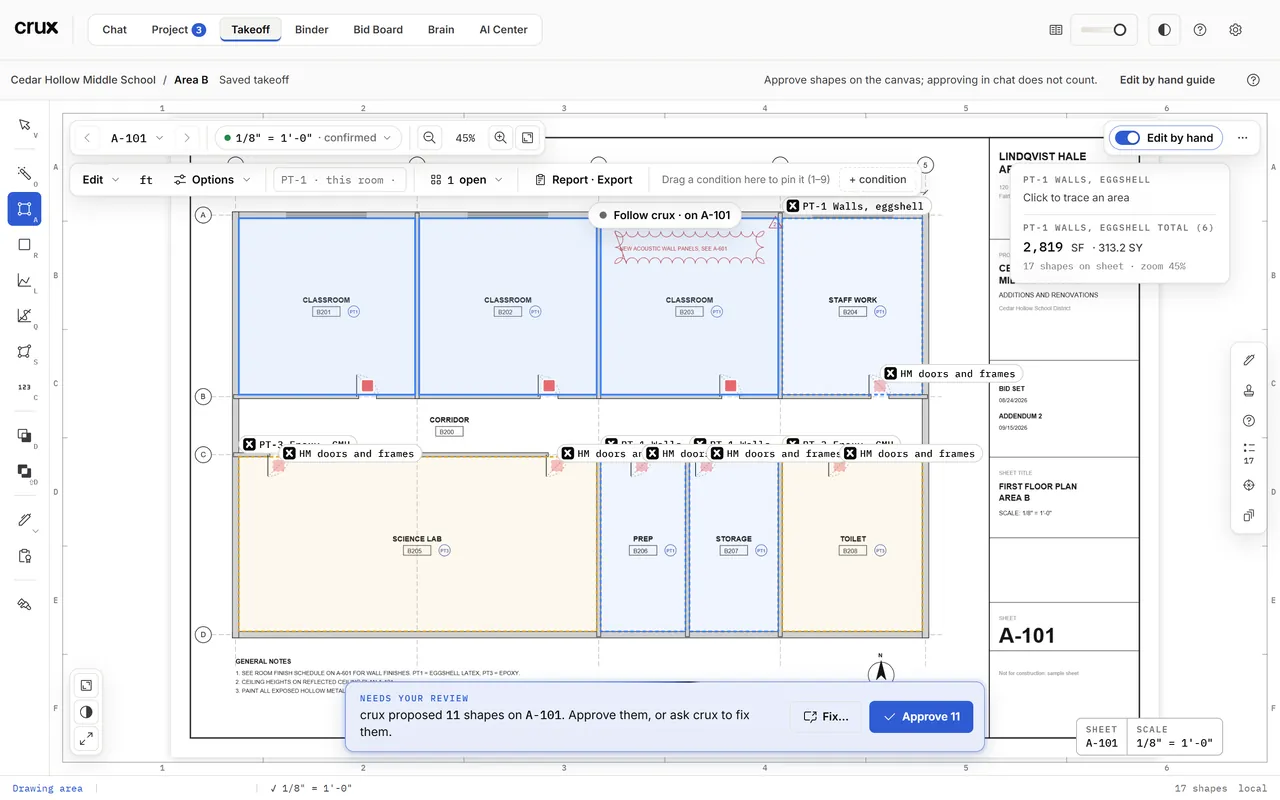The image size is (1280, 800).
Task: Dismiss HM doors and frames tag near B204
Action: point(890,374)
